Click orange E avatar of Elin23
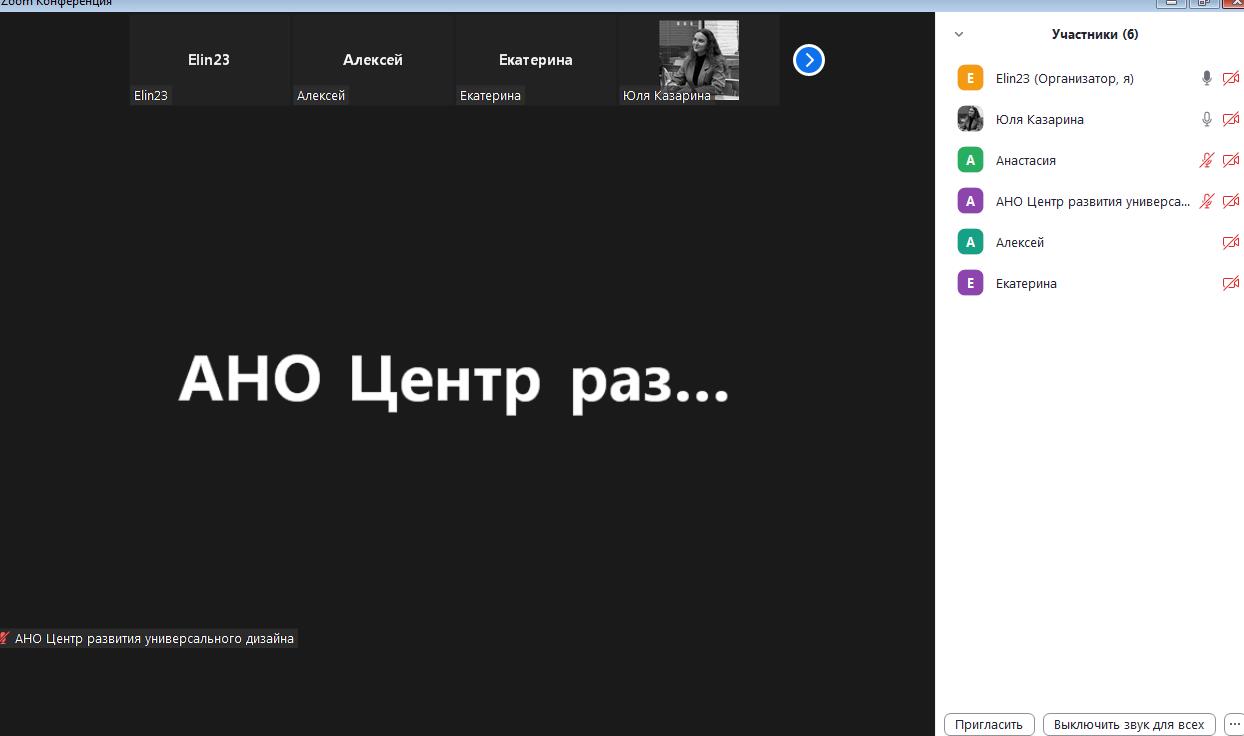Viewport: 1244px width, 736px height. (x=970, y=78)
